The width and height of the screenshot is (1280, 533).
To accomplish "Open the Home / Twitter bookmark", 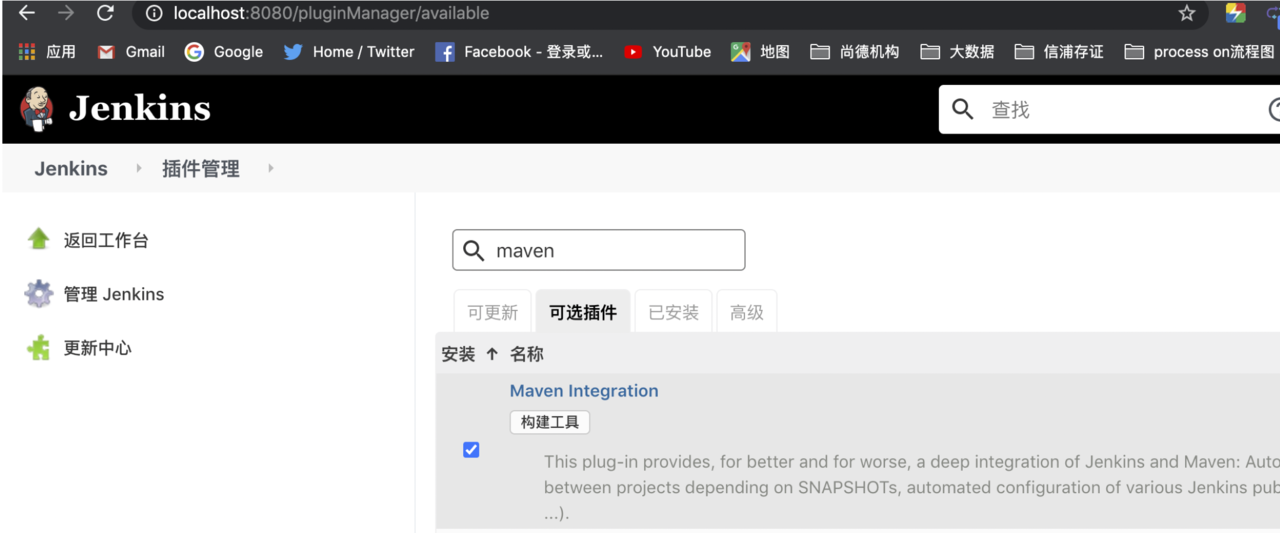I will pos(348,52).
